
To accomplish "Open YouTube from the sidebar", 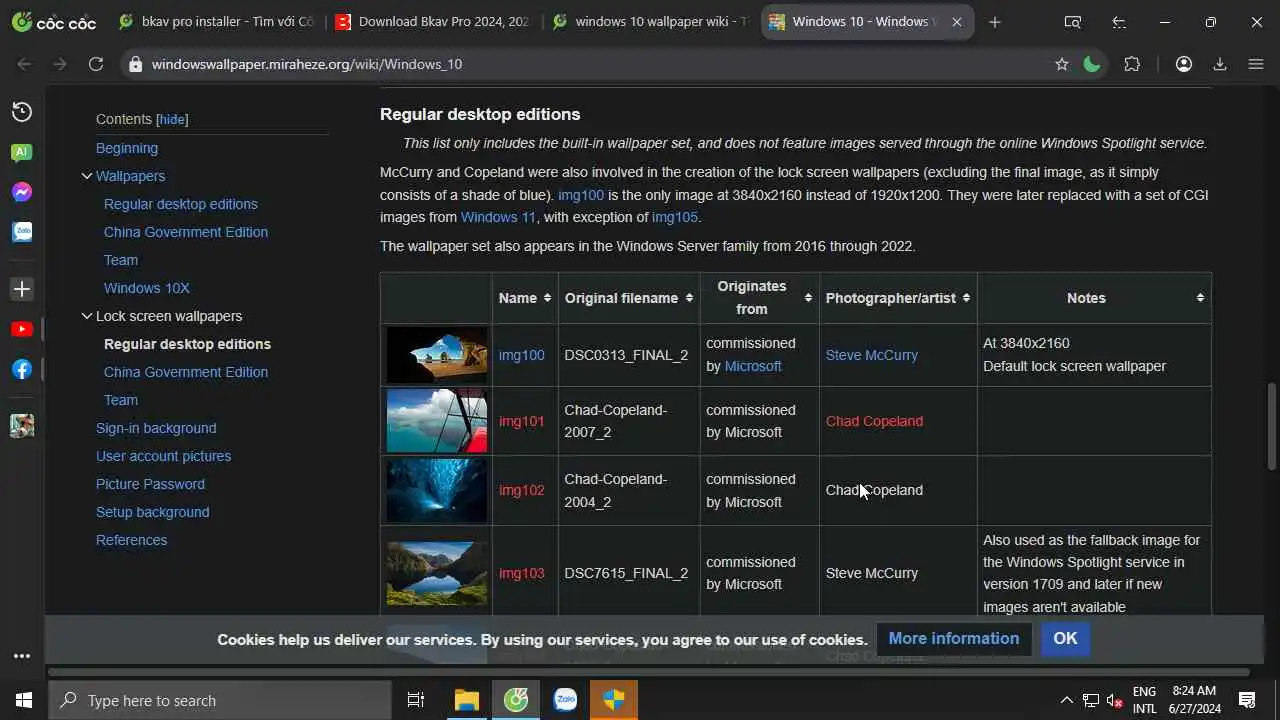I will 21,329.
